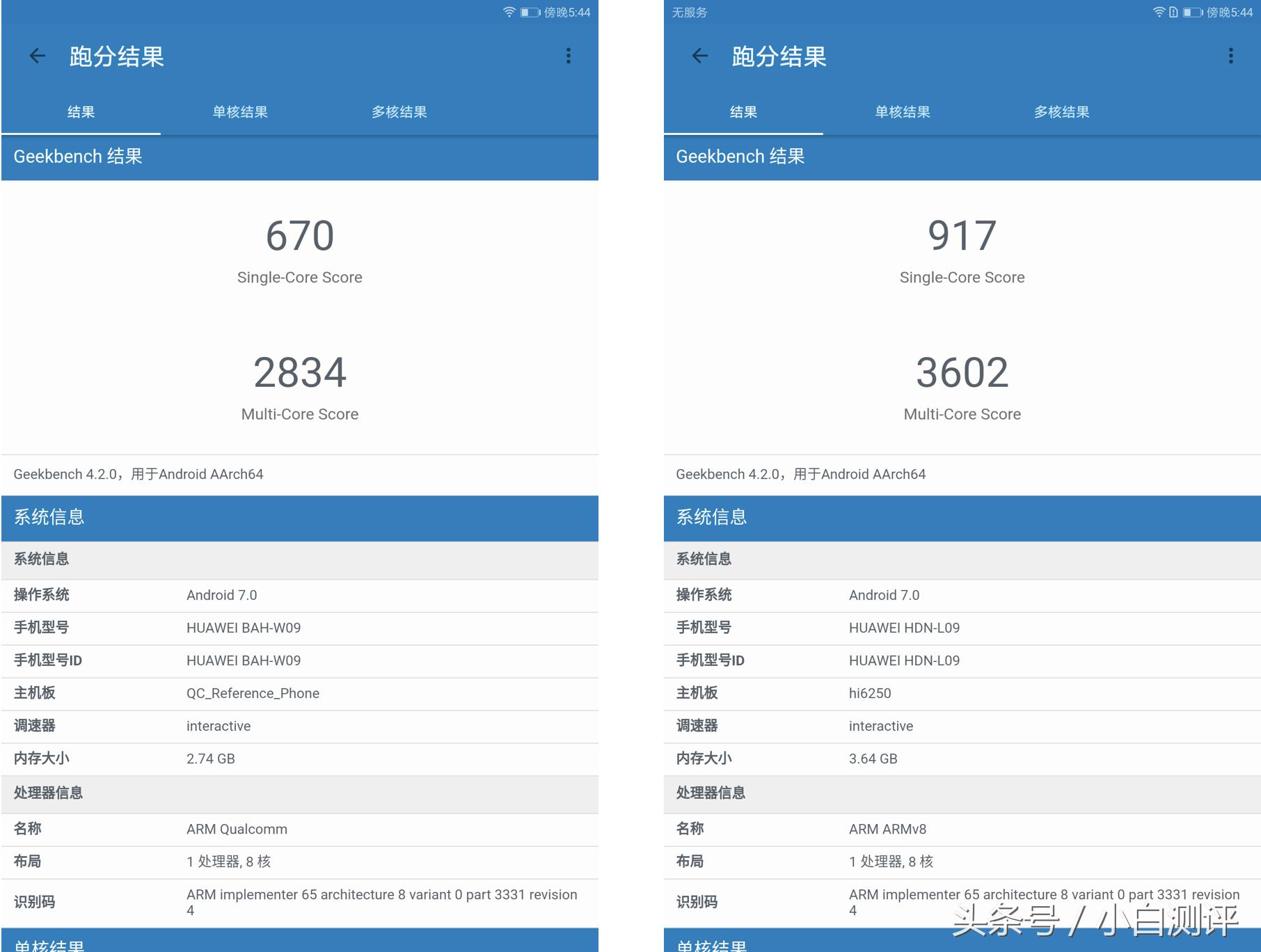Click the interactive governor value in right screenshot
The height and width of the screenshot is (952, 1261).
(x=881, y=726)
